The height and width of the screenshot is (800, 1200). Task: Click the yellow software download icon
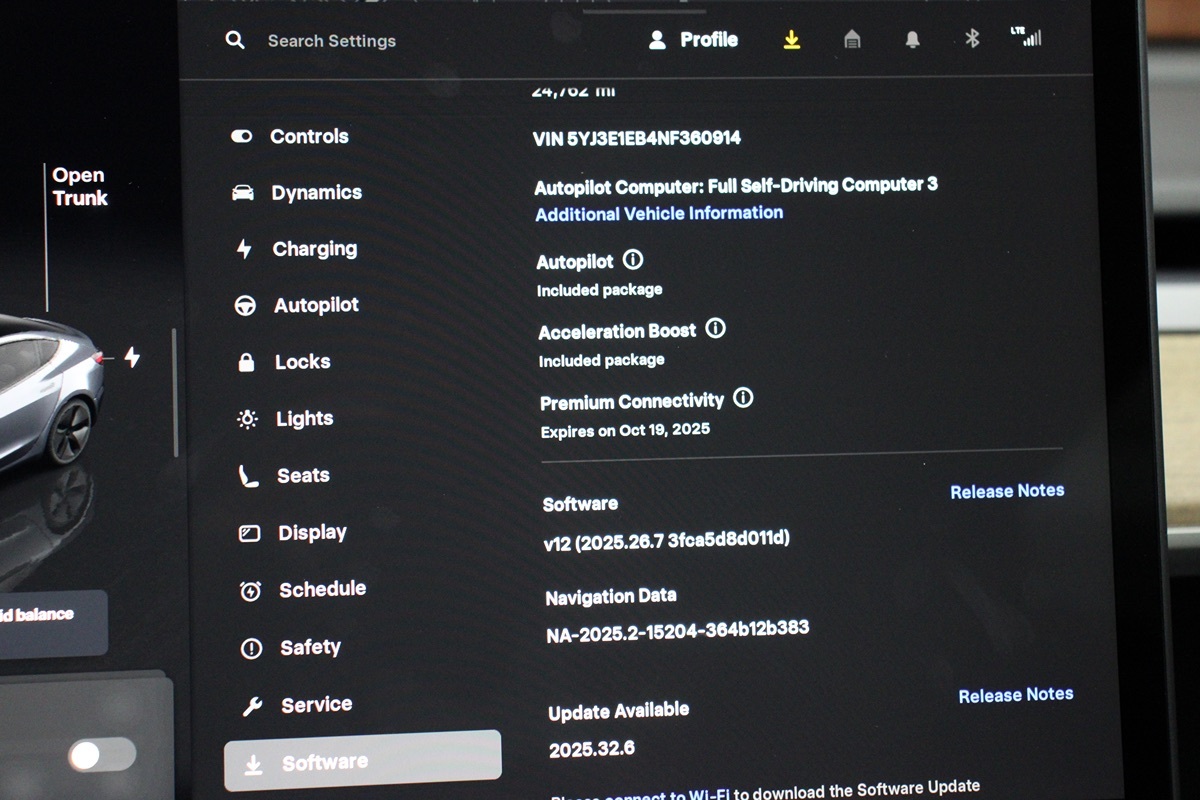[x=791, y=40]
